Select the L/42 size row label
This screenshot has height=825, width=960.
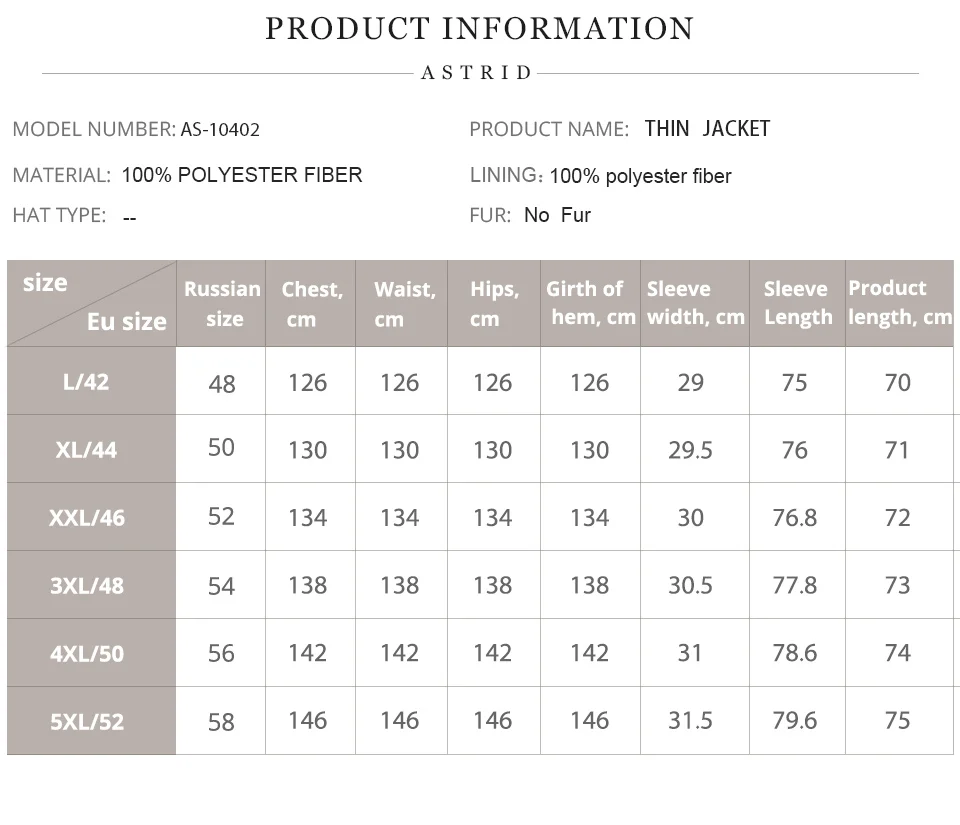point(86,381)
